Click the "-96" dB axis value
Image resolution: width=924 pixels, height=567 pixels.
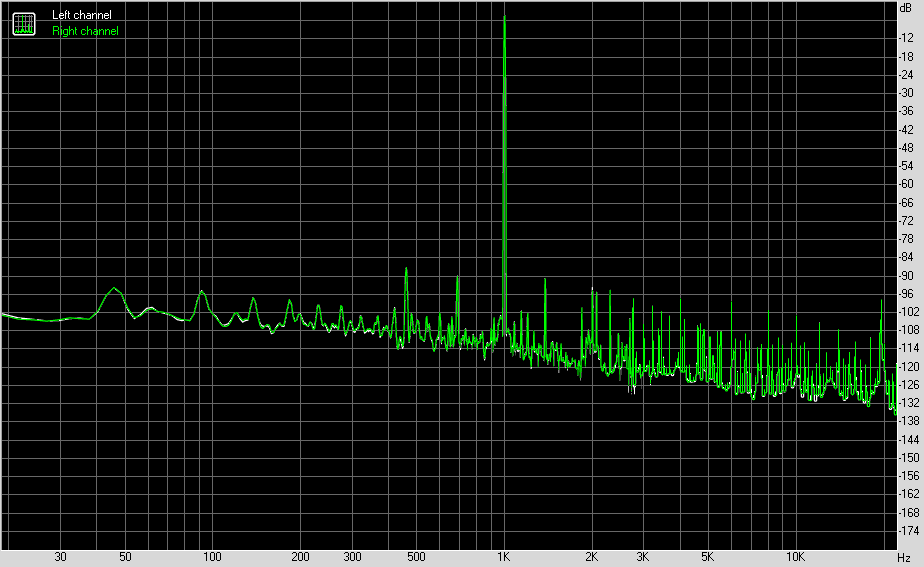pyautogui.click(x=906, y=294)
